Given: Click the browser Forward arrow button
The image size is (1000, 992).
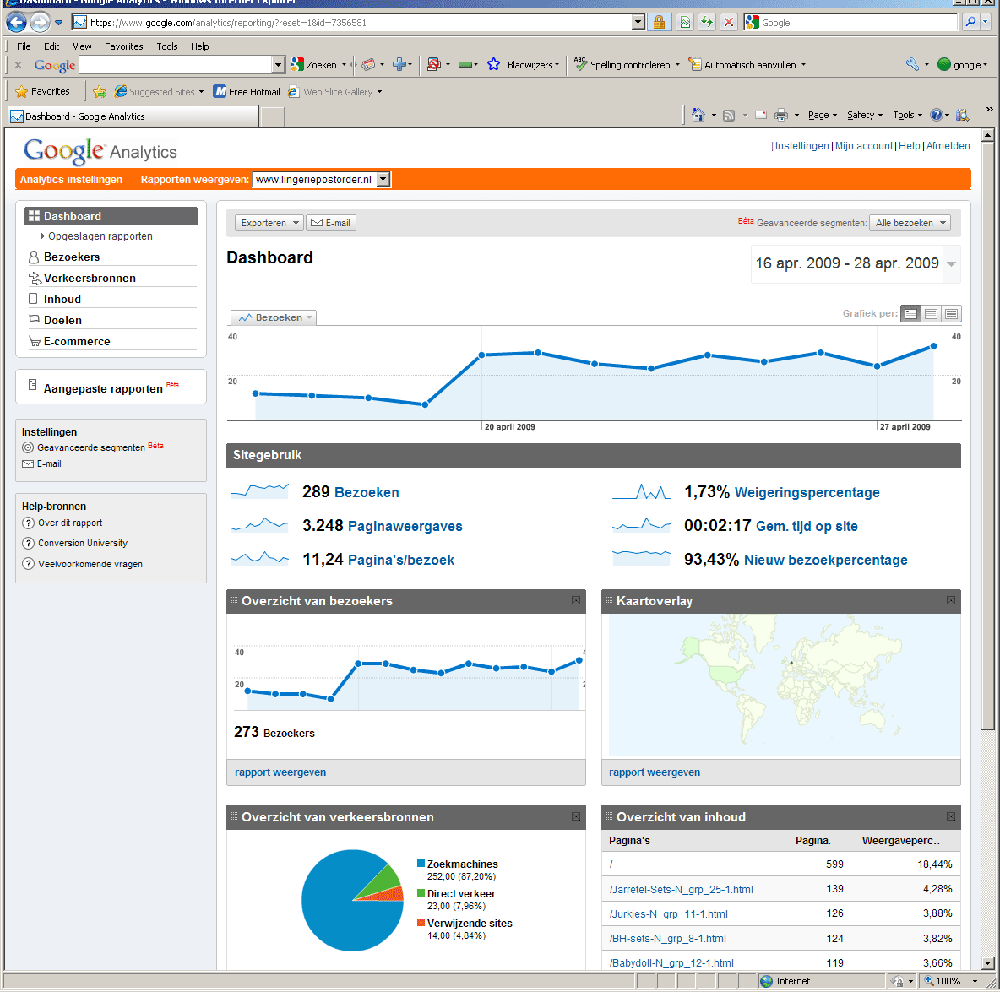Looking at the screenshot, I should [x=40, y=22].
